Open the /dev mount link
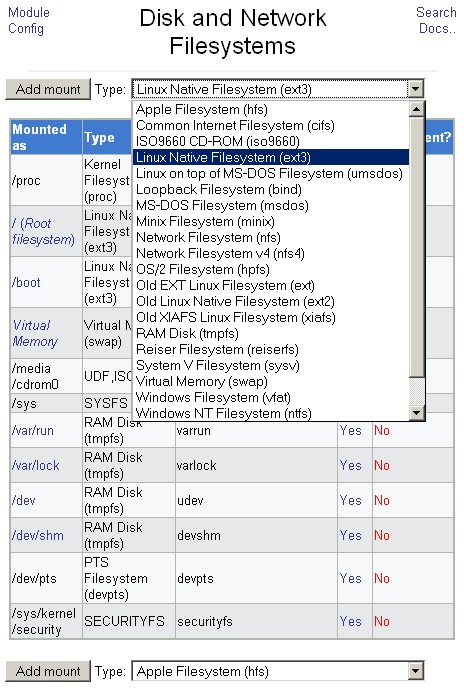 23,500
